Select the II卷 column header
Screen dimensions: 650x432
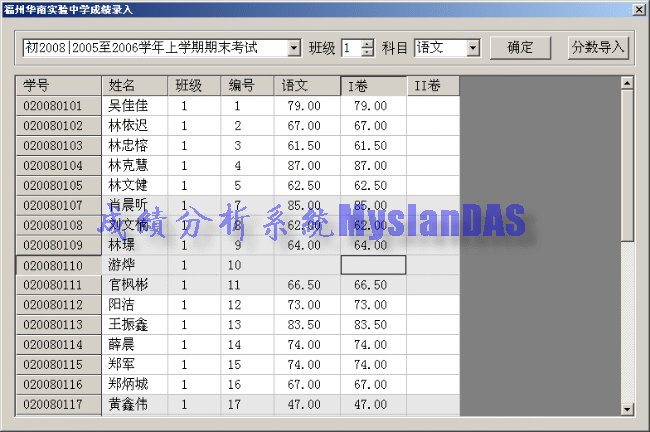coord(432,85)
